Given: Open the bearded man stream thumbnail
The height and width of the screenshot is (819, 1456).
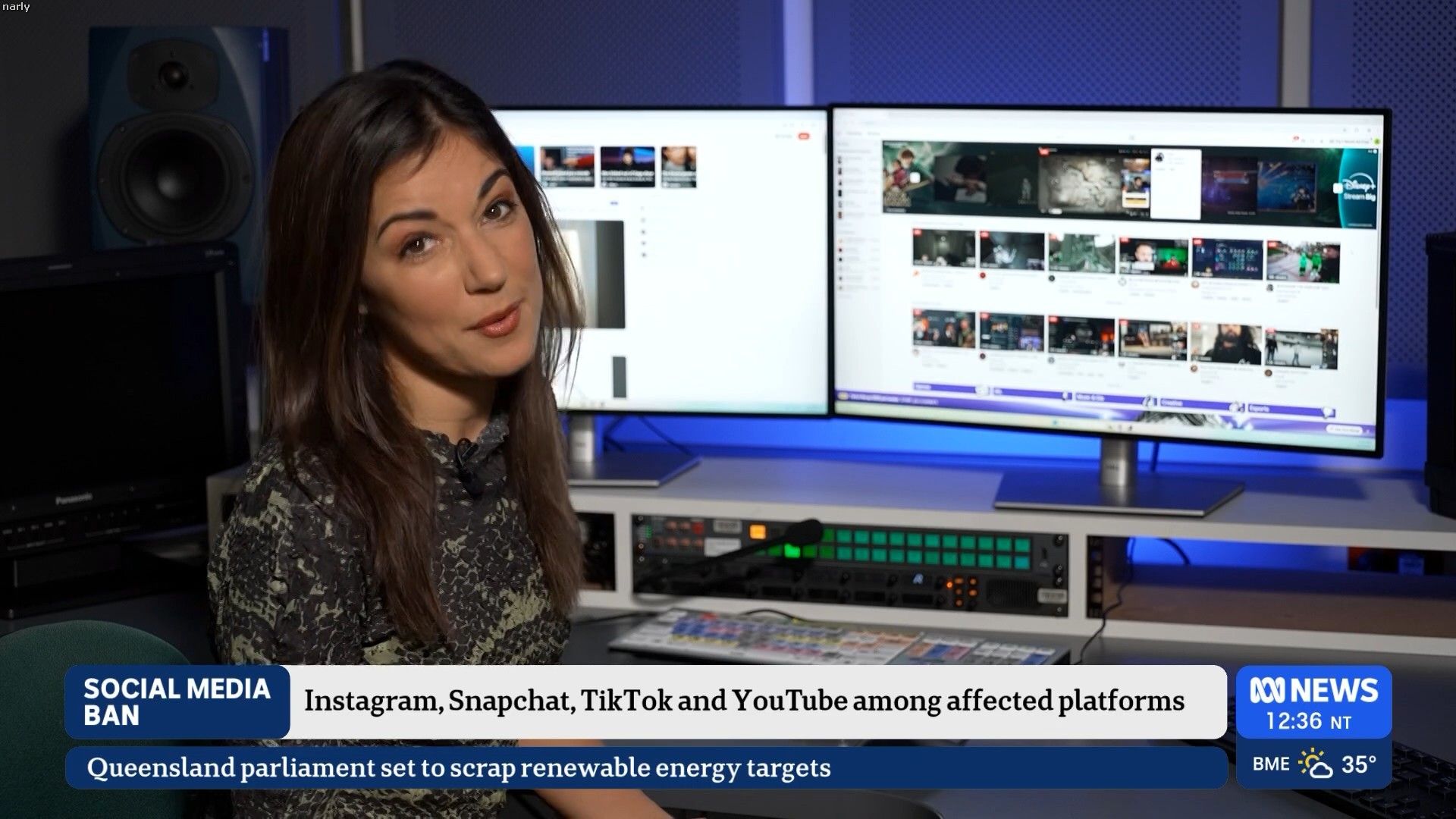Looking at the screenshot, I should (1225, 344).
